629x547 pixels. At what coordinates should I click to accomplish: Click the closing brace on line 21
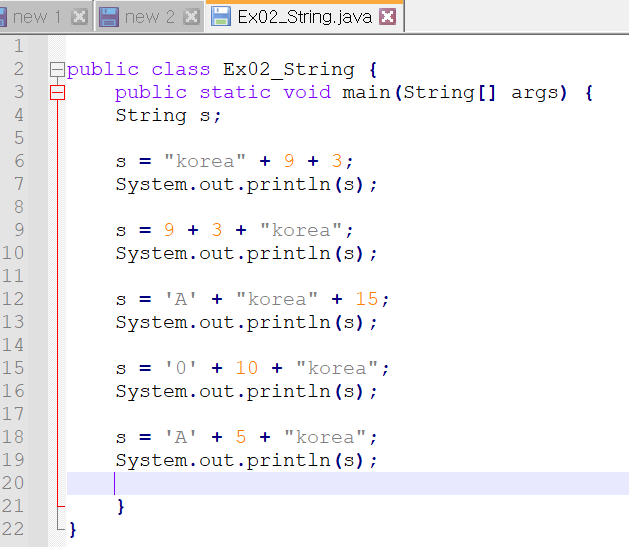pos(121,506)
